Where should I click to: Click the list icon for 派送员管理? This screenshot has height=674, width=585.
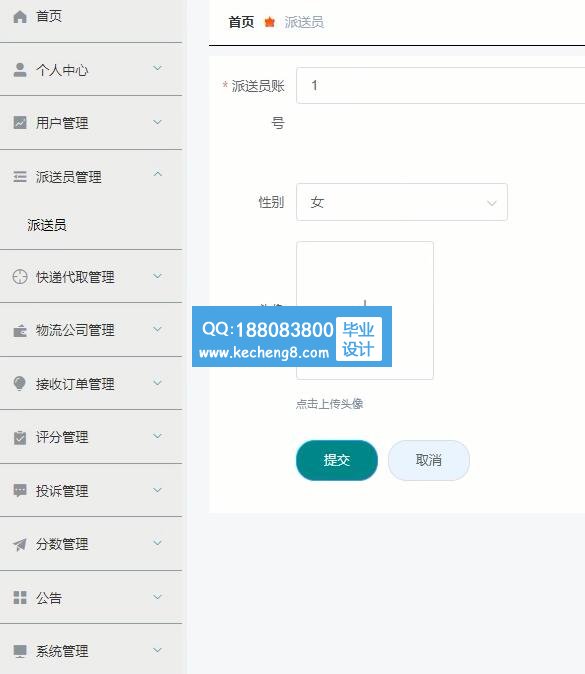coord(20,176)
